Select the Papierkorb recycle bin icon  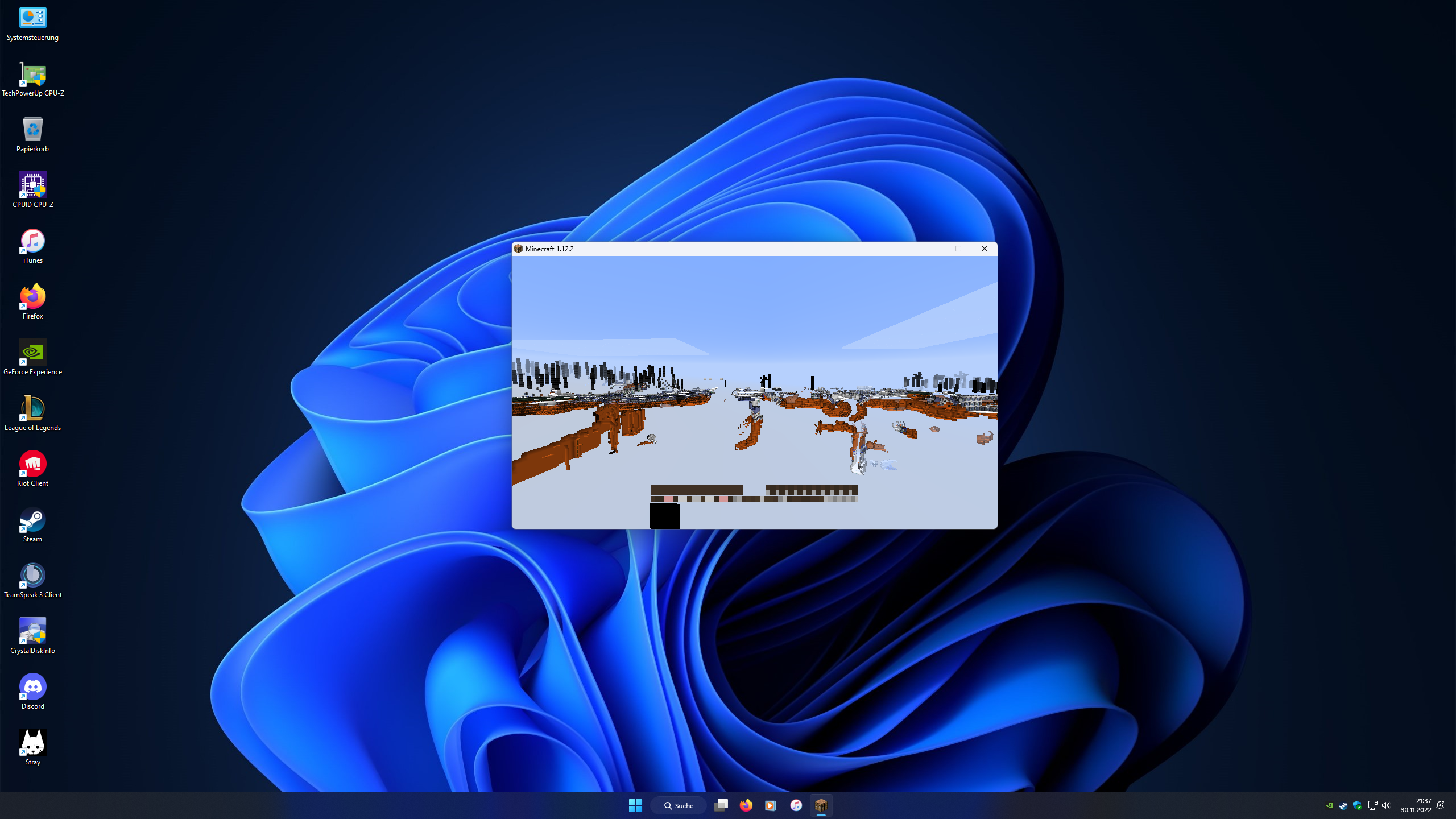[x=32, y=130]
